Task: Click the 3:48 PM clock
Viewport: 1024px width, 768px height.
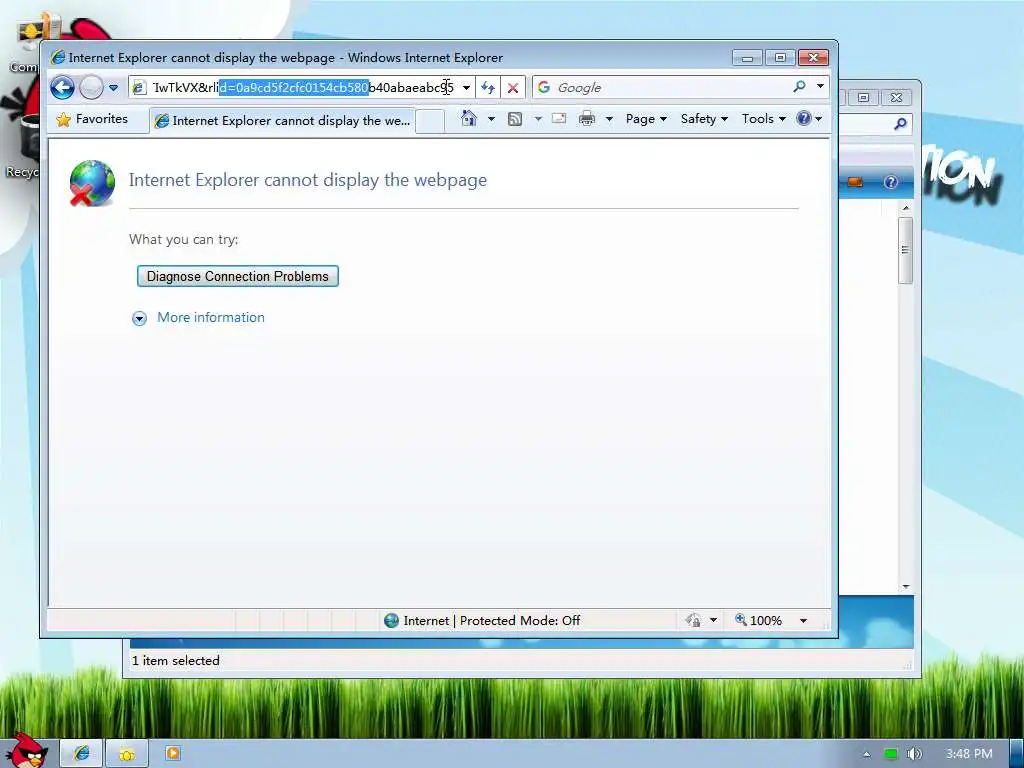Action: [x=969, y=754]
